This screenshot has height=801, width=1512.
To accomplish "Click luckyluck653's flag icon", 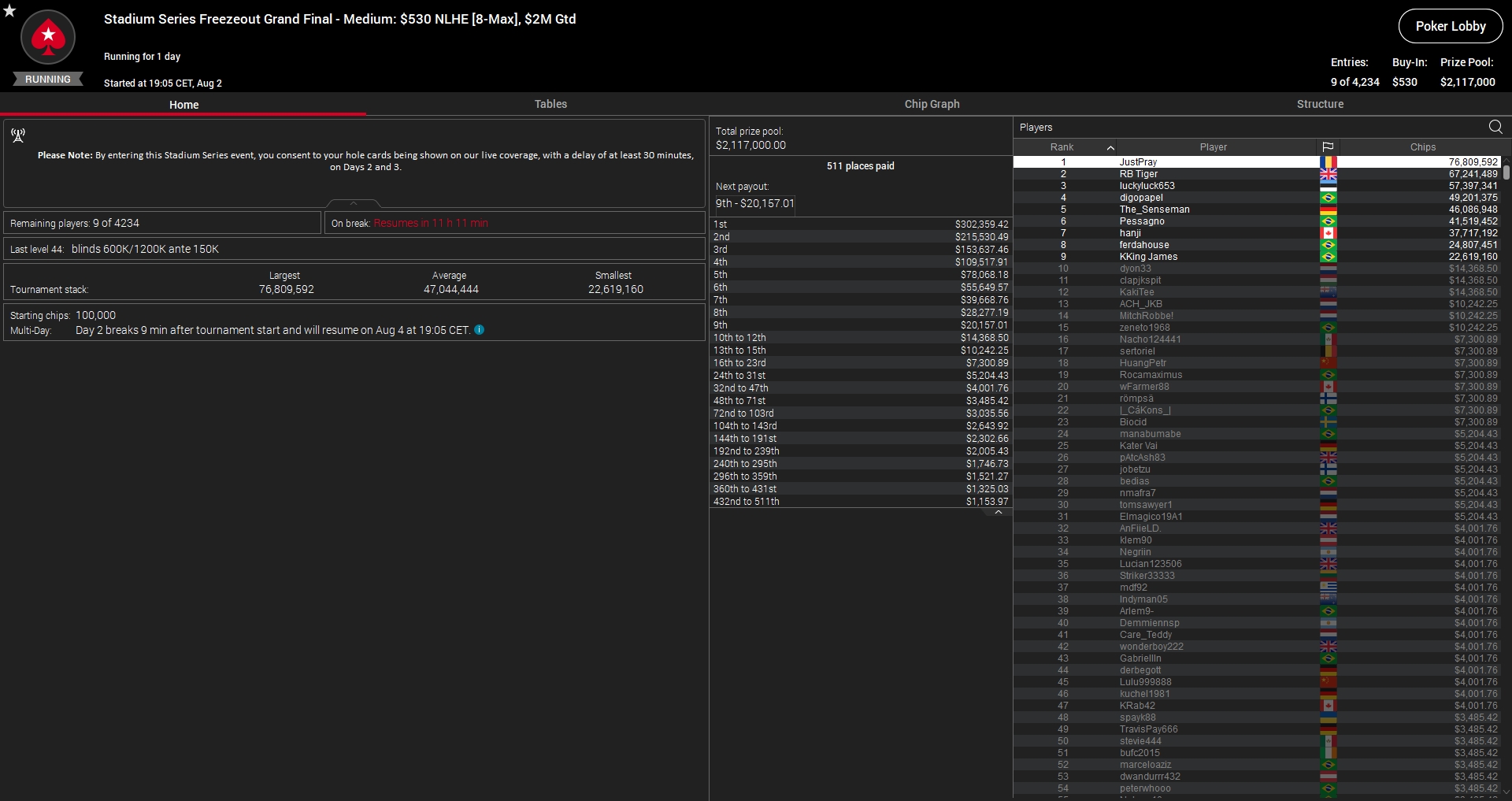I will coord(1329,186).
